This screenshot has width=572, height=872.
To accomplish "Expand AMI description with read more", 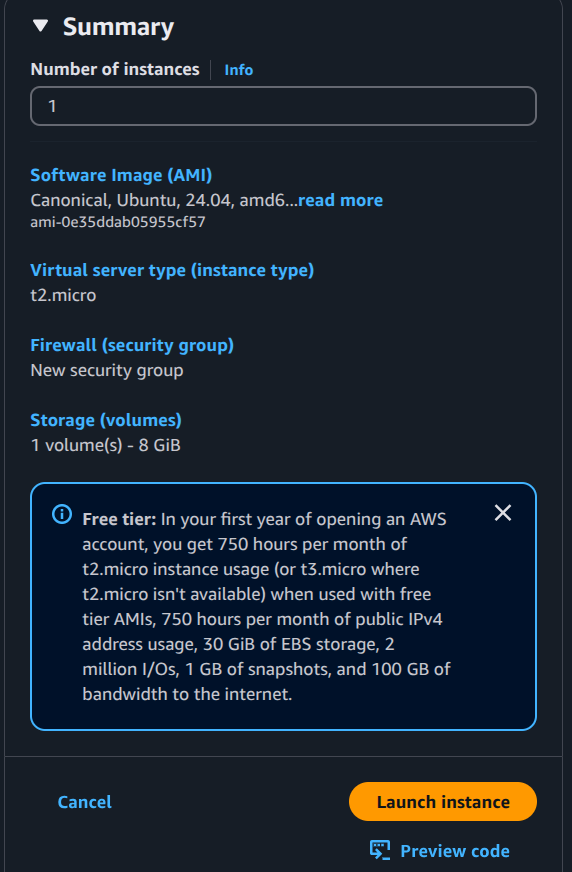I will (340, 200).
